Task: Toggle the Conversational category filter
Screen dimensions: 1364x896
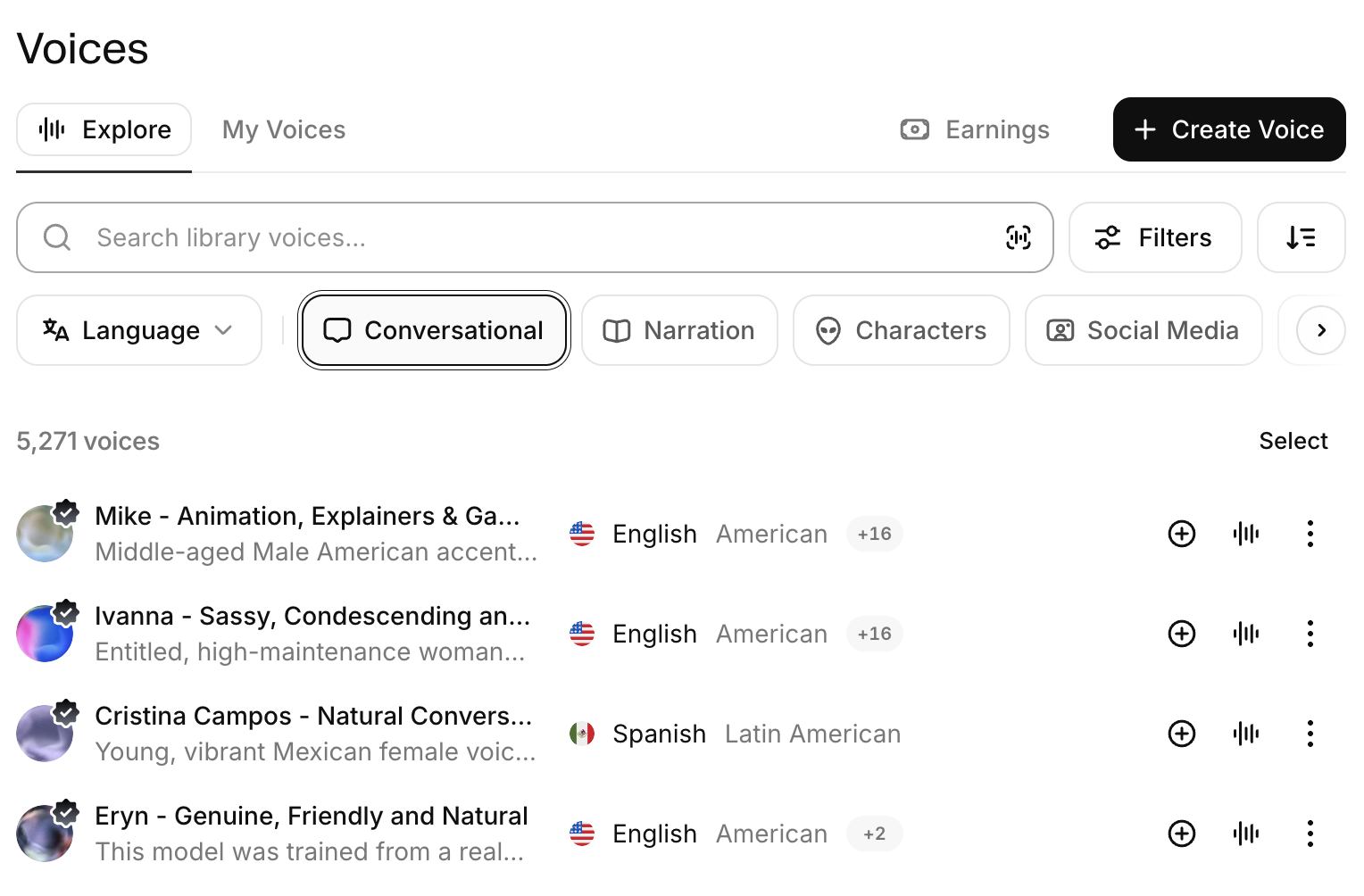Action: pyautogui.click(x=434, y=330)
